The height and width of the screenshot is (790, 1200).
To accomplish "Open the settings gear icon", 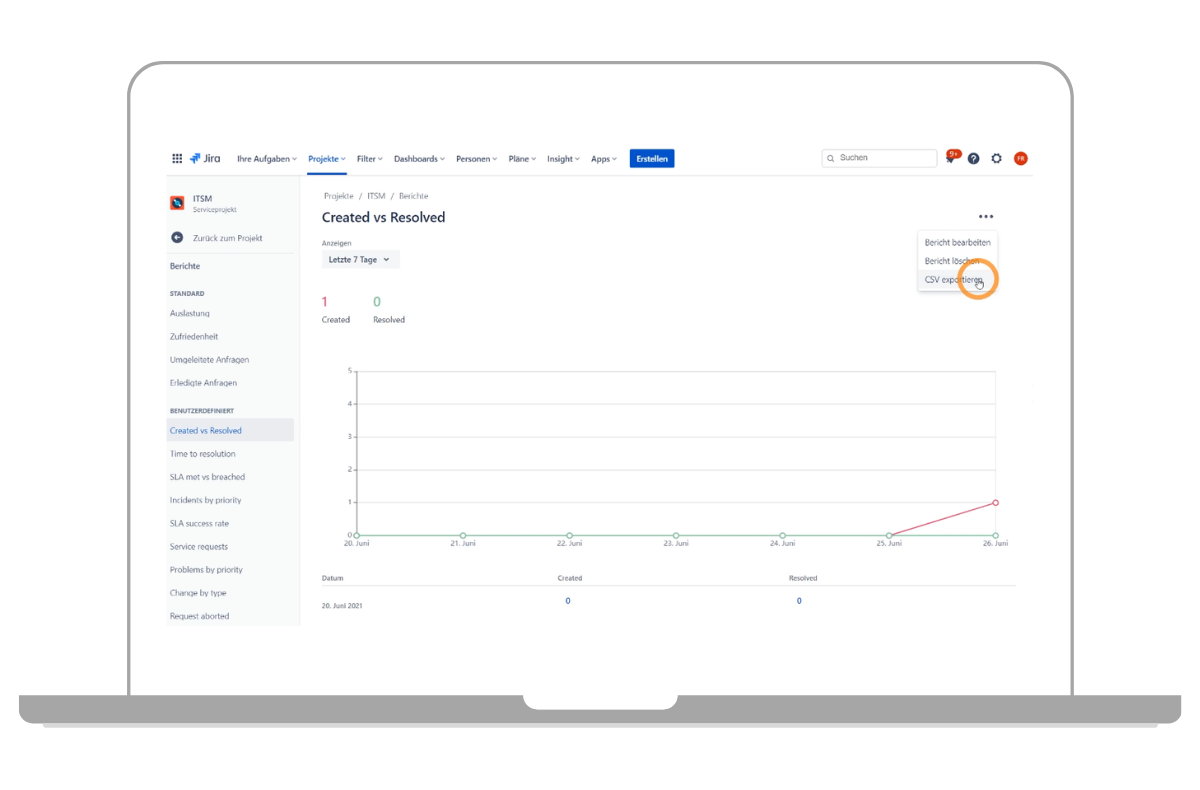I will pyautogui.click(x=996, y=158).
